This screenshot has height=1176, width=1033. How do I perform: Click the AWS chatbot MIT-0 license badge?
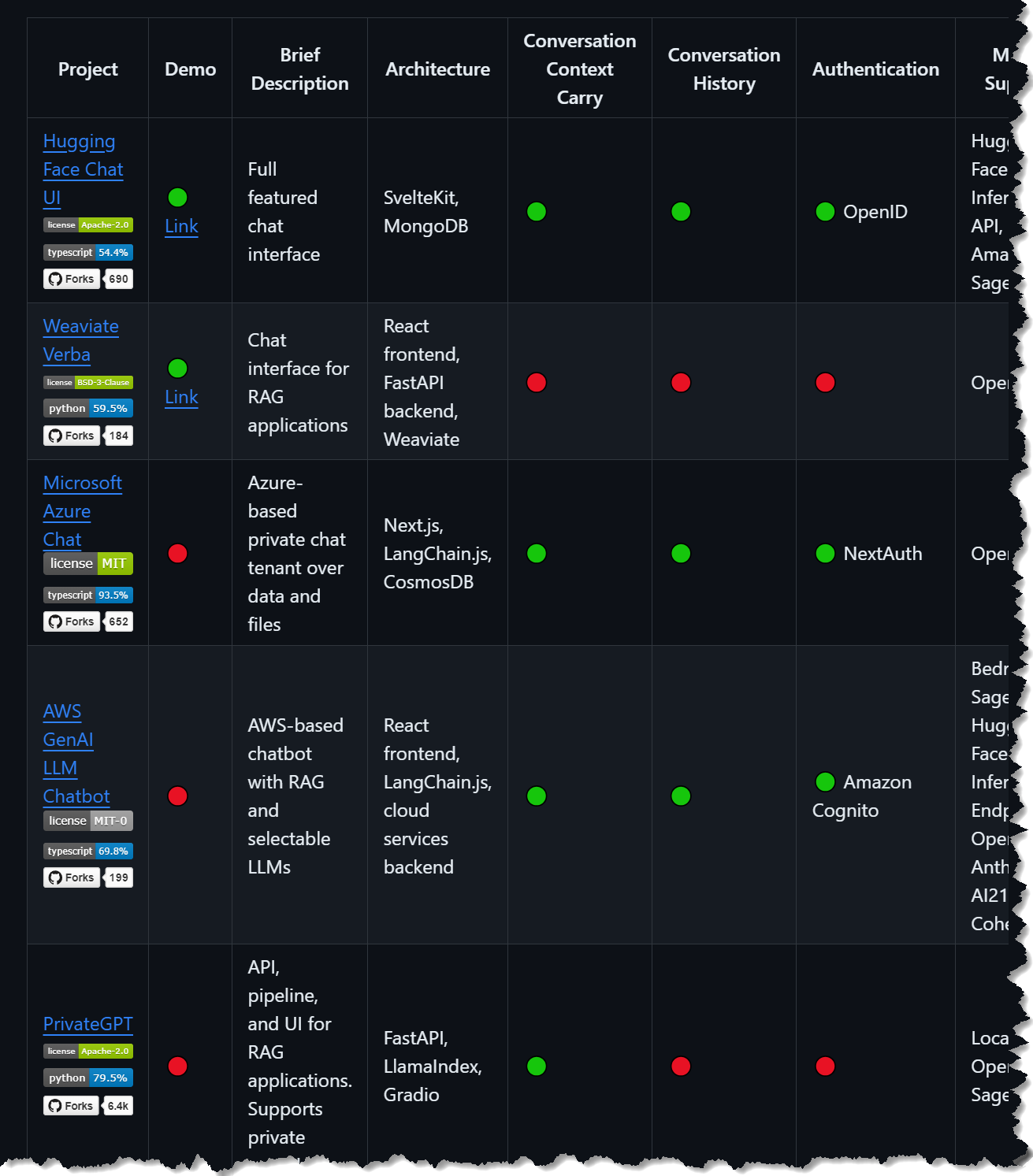click(x=88, y=821)
